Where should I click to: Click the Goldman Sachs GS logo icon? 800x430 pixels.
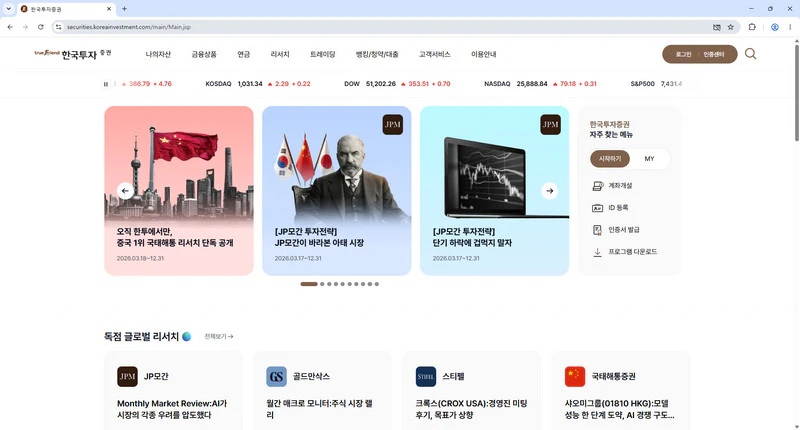coord(276,376)
